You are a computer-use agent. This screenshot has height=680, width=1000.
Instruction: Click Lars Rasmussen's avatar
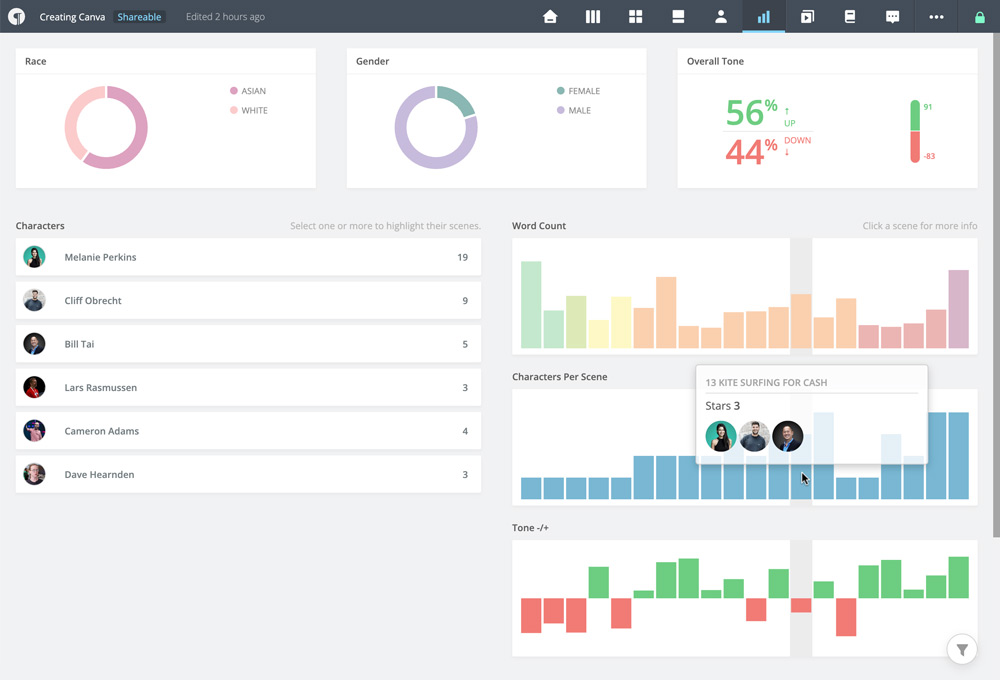click(x=34, y=387)
